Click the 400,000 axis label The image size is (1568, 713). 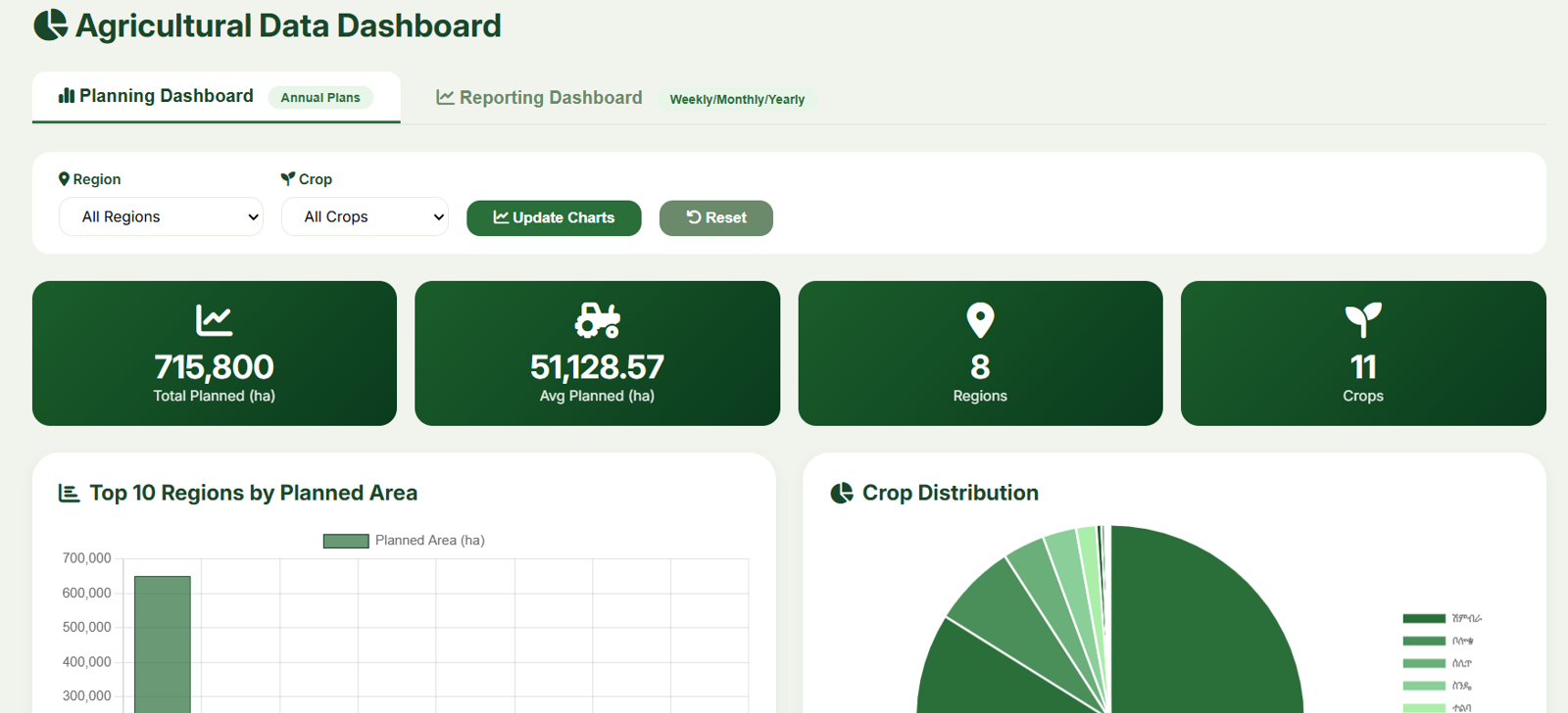tap(87, 662)
